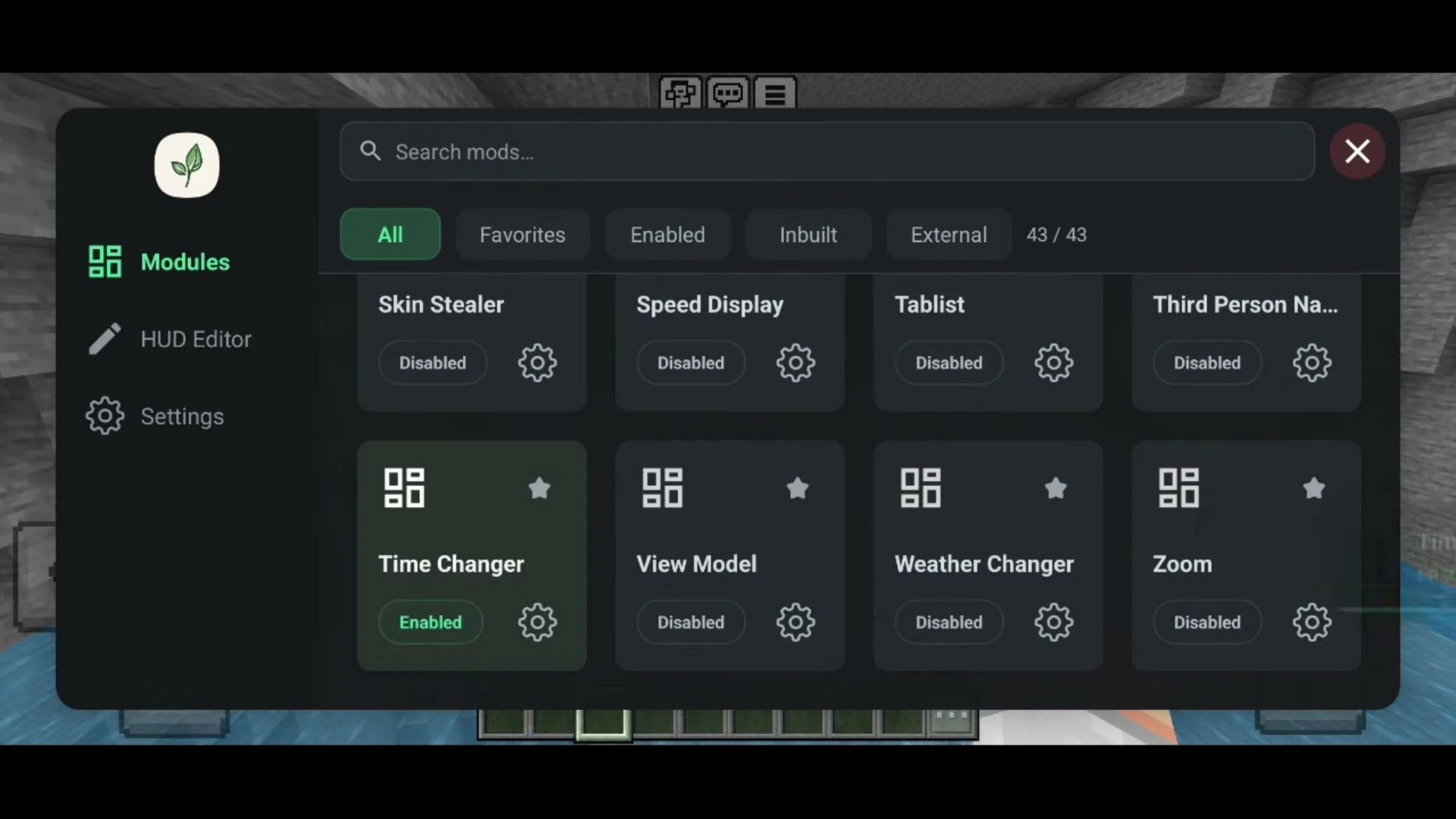Open the HUD Editor sidebar section
This screenshot has width=1456, height=819.
(170, 339)
